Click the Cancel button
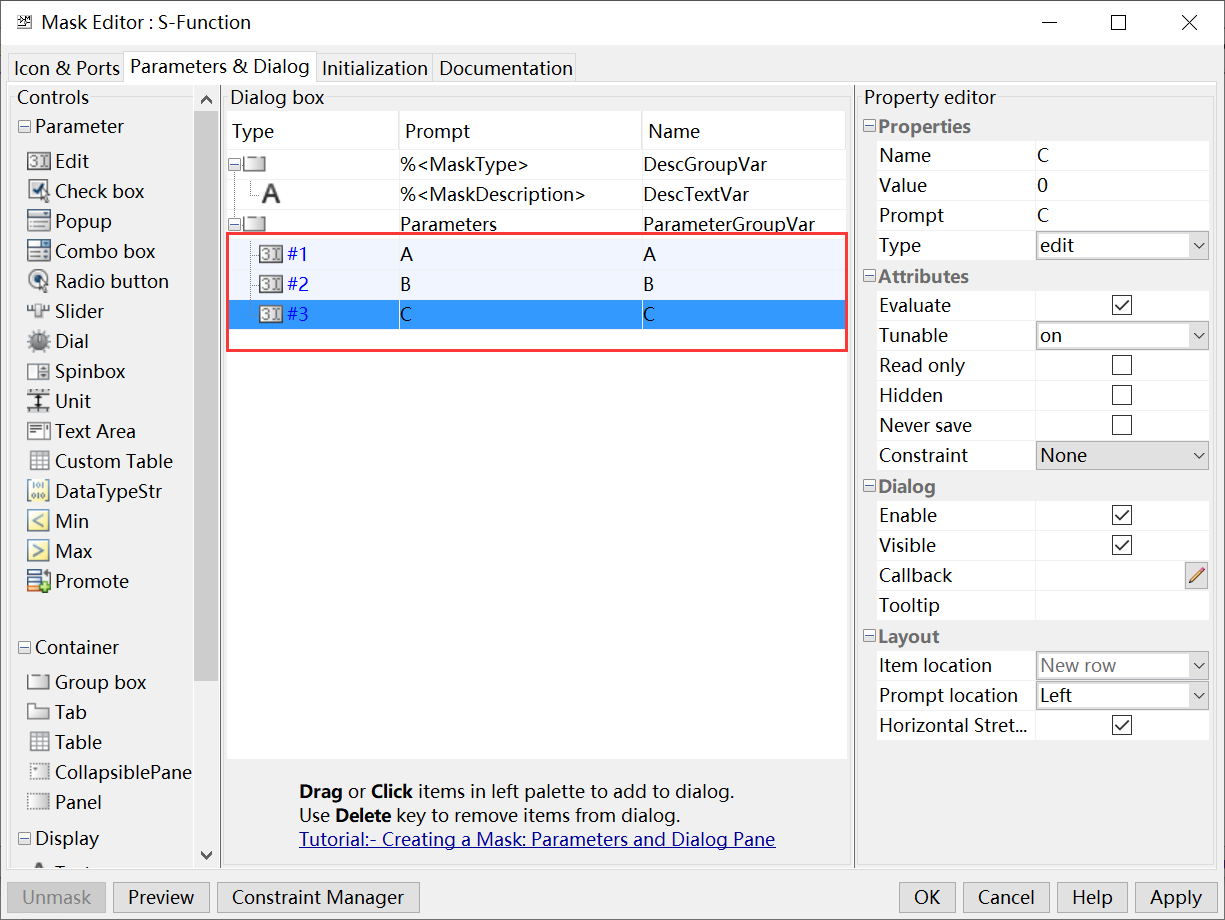1225x920 pixels. click(1006, 897)
